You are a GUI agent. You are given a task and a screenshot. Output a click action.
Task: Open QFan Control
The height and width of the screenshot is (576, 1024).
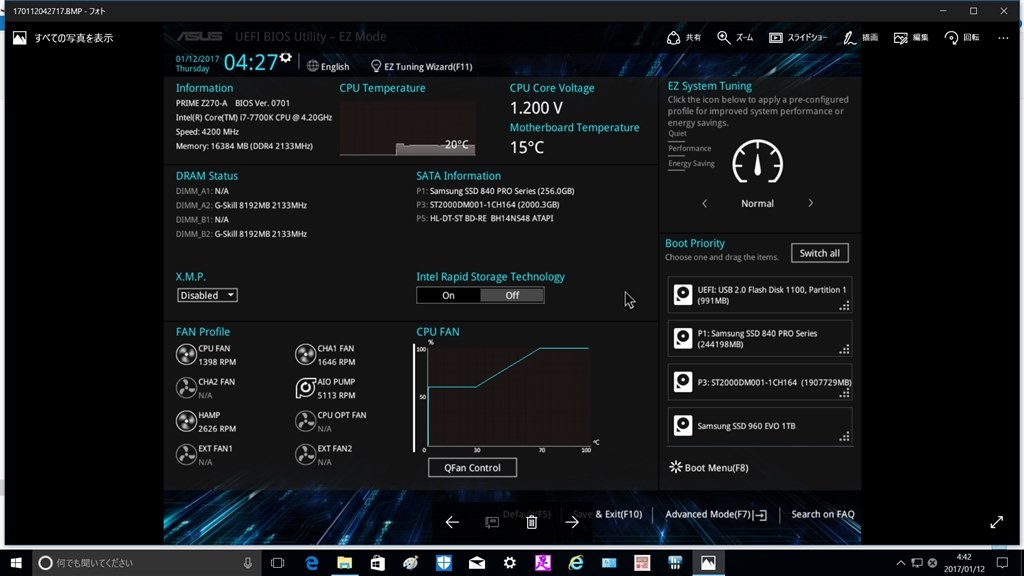pos(472,467)
